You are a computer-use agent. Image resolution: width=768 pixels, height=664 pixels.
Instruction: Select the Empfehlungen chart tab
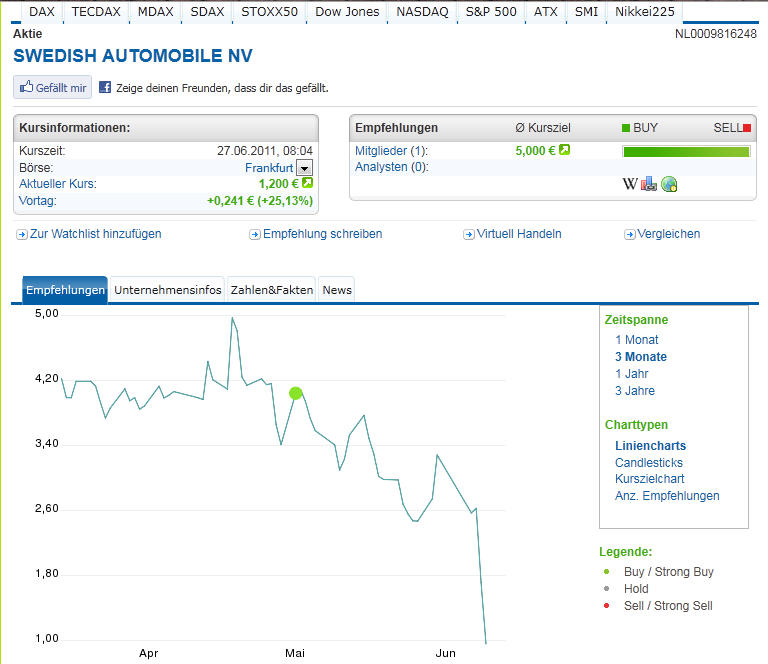(65, 290)
